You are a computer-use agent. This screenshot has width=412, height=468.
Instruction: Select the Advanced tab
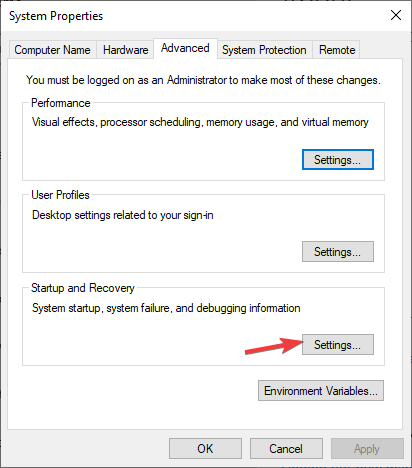tap(185, 48)
